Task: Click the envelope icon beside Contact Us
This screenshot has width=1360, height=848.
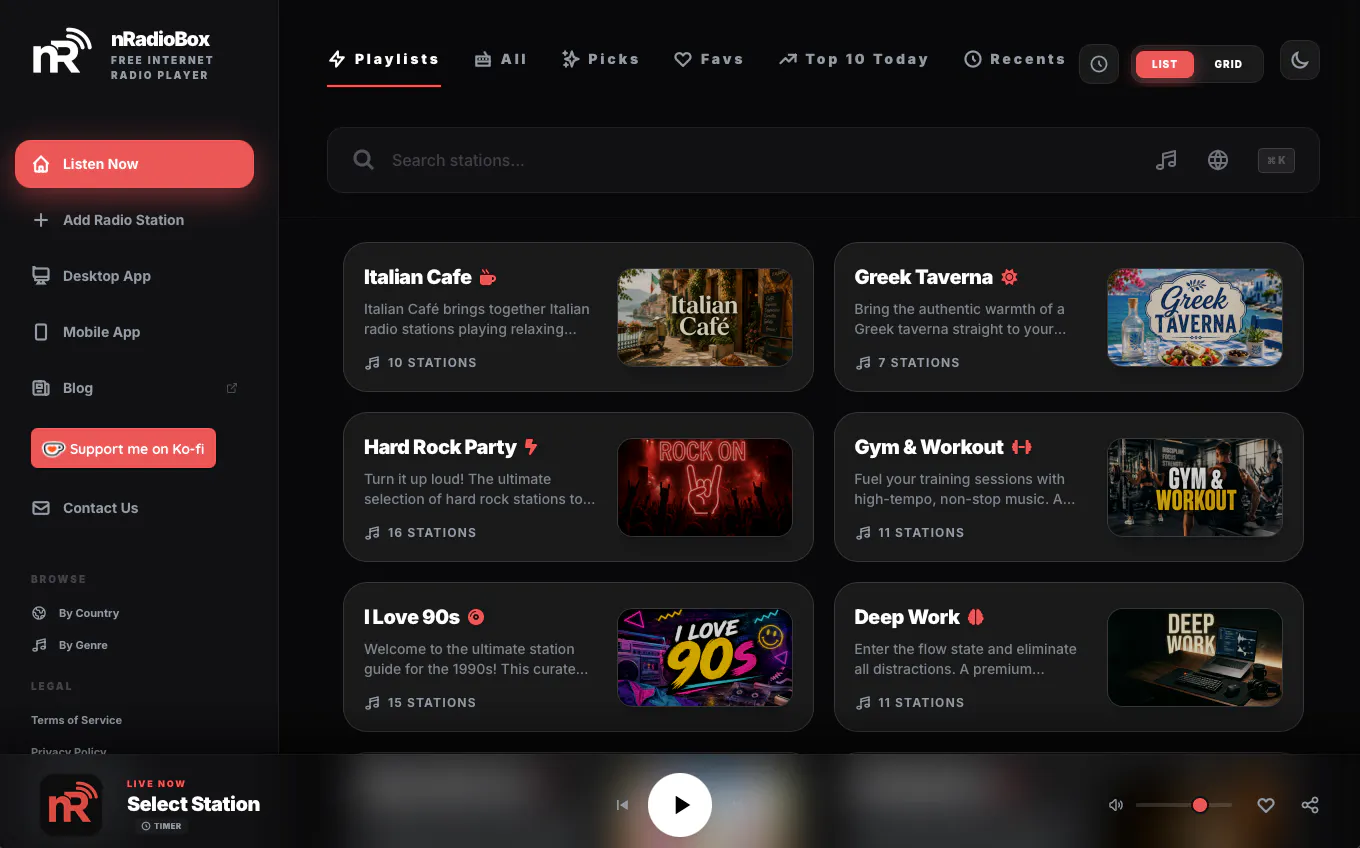Action: click(x=41, y=508)
